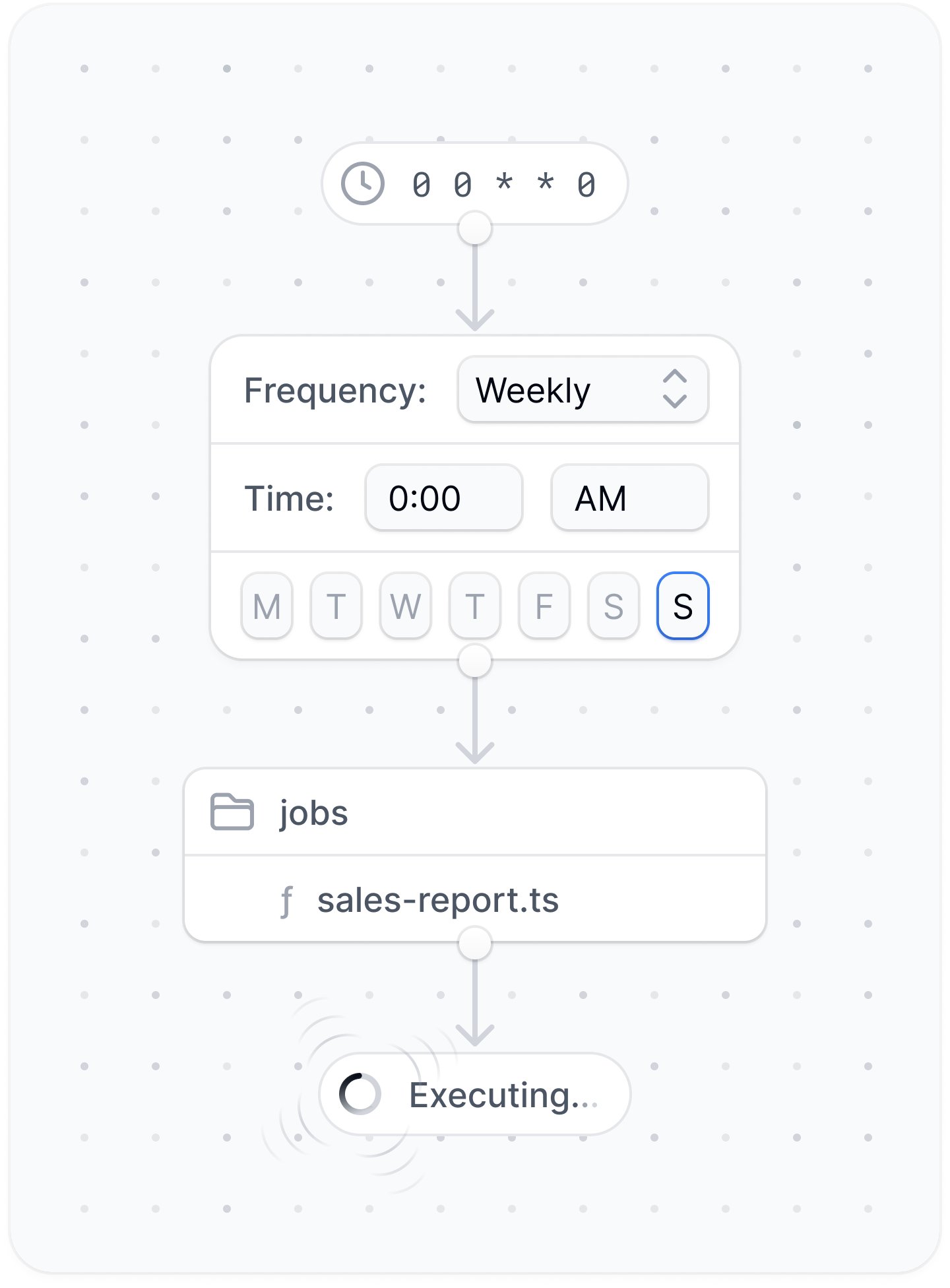Click the jobs folder icon
Image resolution: width=950 pixels, height=1288 pixels.
click(x=232, y=812)
